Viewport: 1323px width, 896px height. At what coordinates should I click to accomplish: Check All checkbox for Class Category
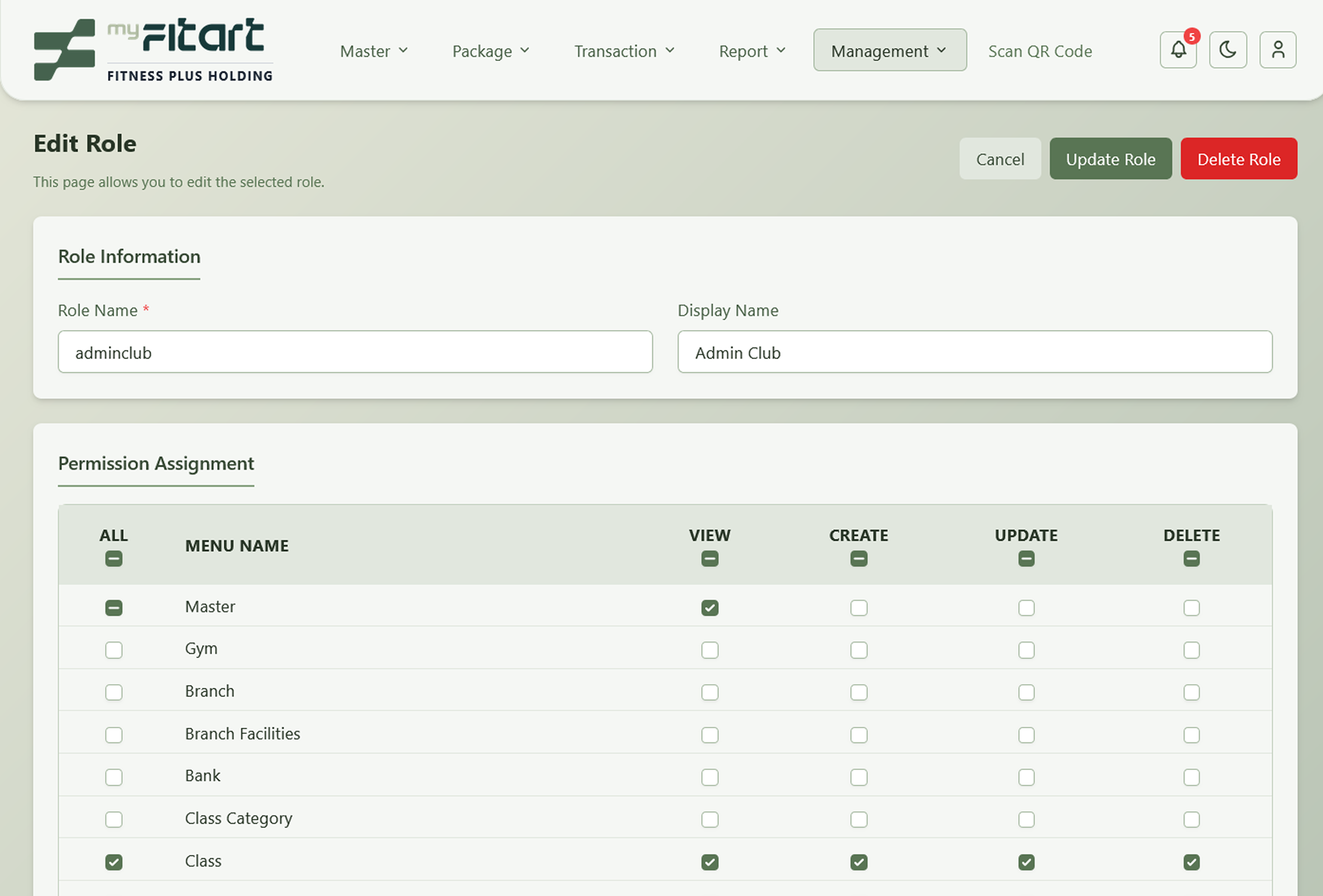point(113,819)
